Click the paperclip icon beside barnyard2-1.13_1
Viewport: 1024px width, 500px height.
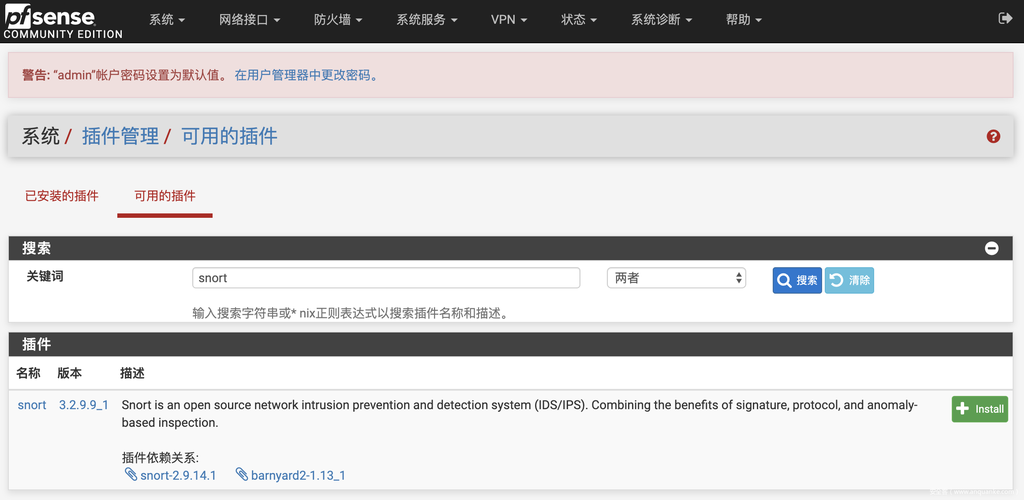click(x=242, y=475)
